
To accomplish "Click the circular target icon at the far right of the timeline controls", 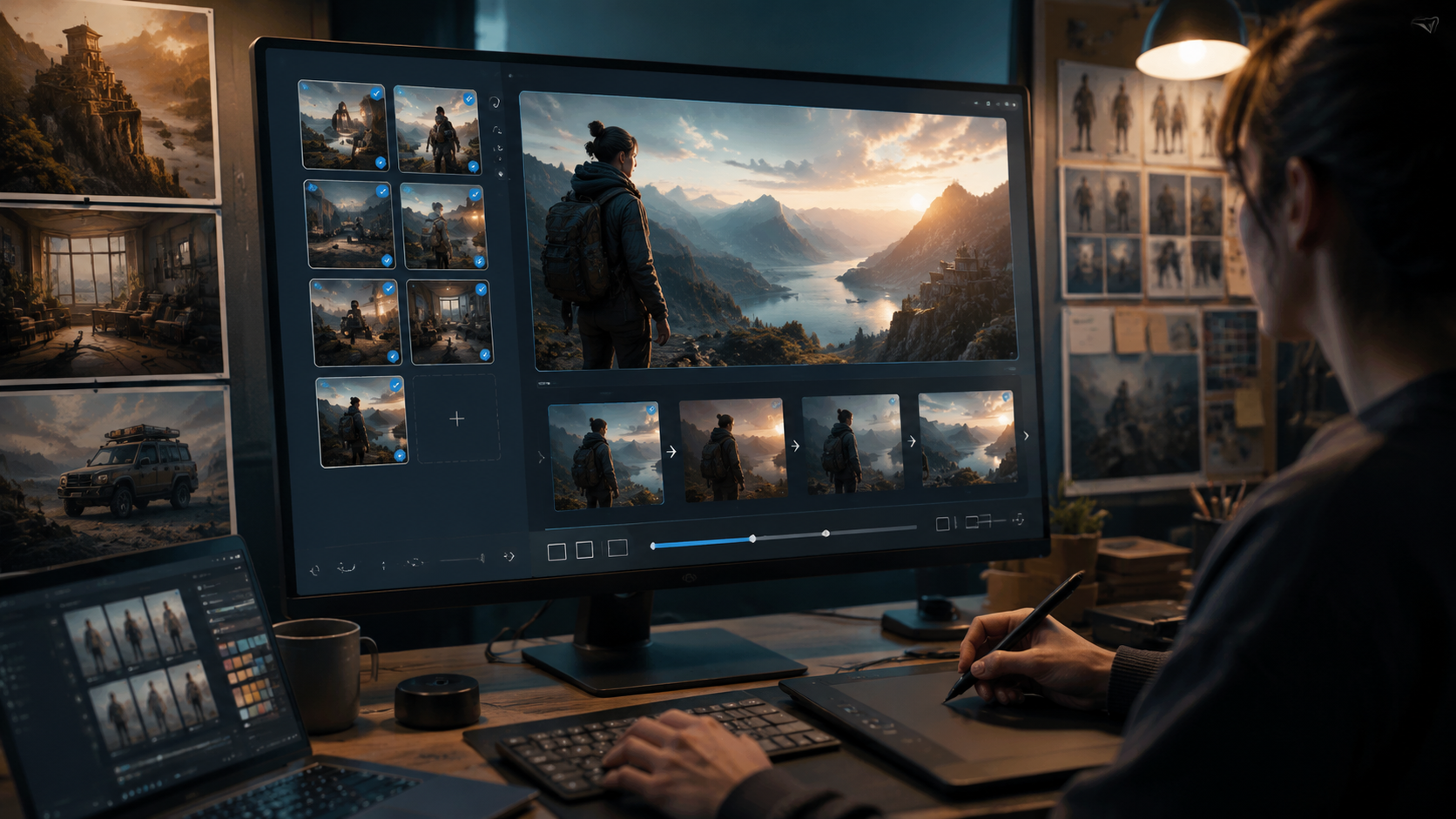I will 1018,520.
